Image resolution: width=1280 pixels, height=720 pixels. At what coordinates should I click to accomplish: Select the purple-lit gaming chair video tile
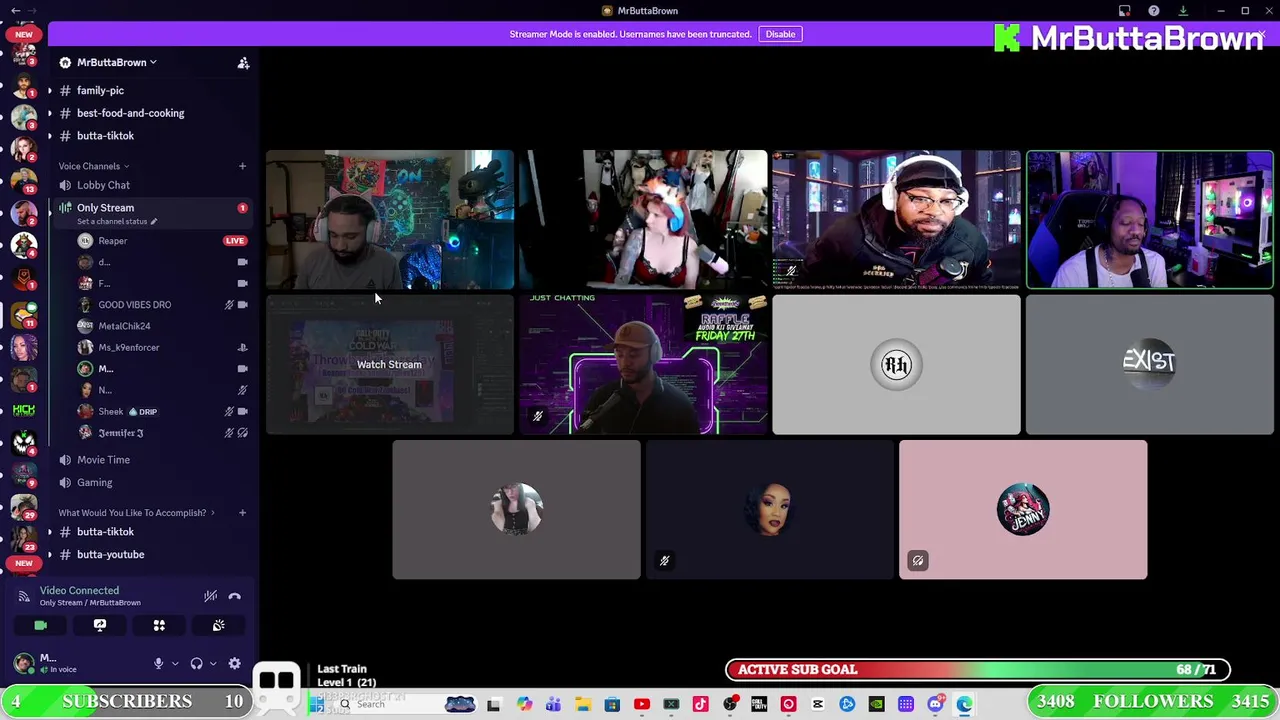pyautogui.click(x=1150, y=220)
